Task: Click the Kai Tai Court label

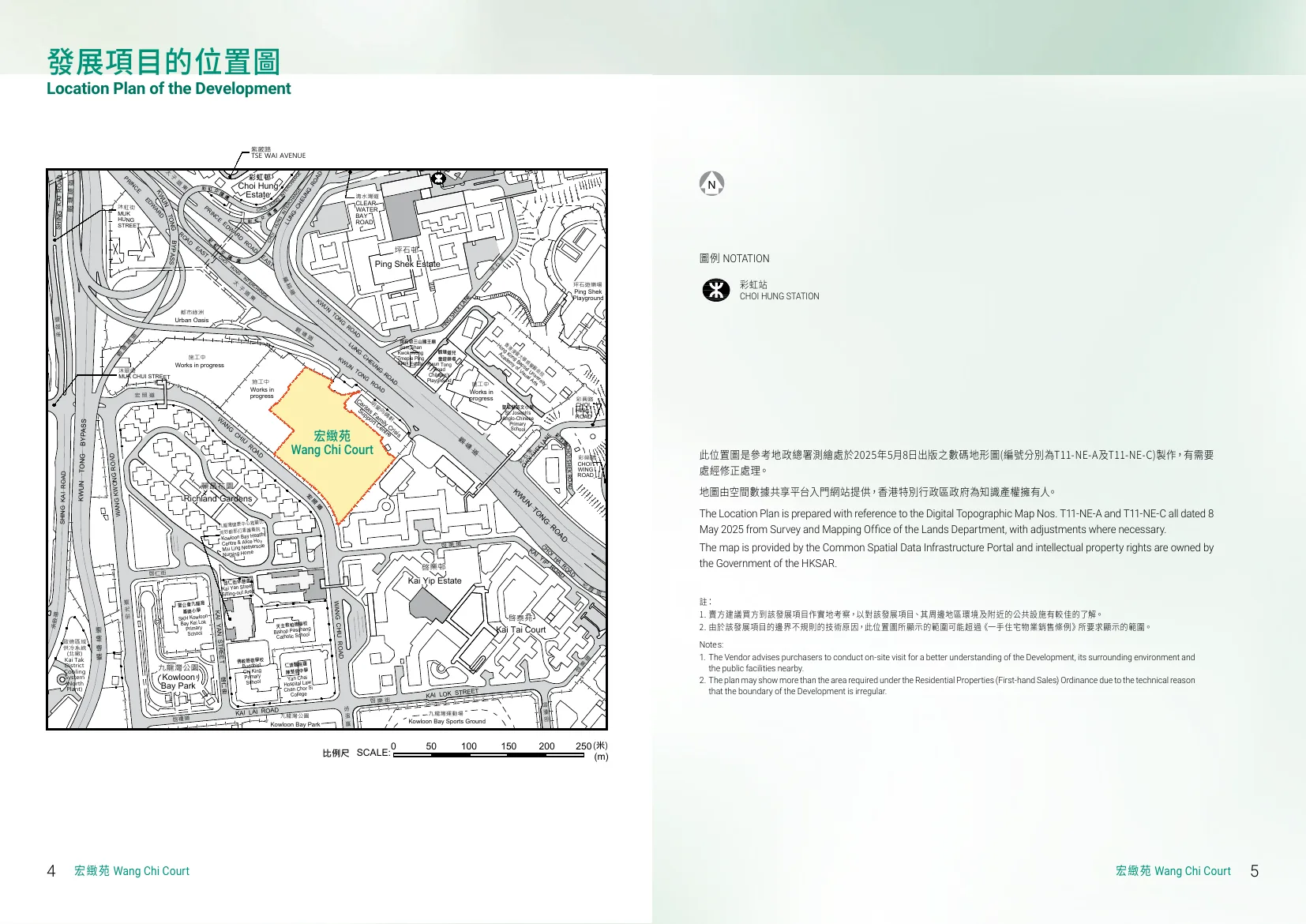Action: pyautogui.click(x=521, y=629)
